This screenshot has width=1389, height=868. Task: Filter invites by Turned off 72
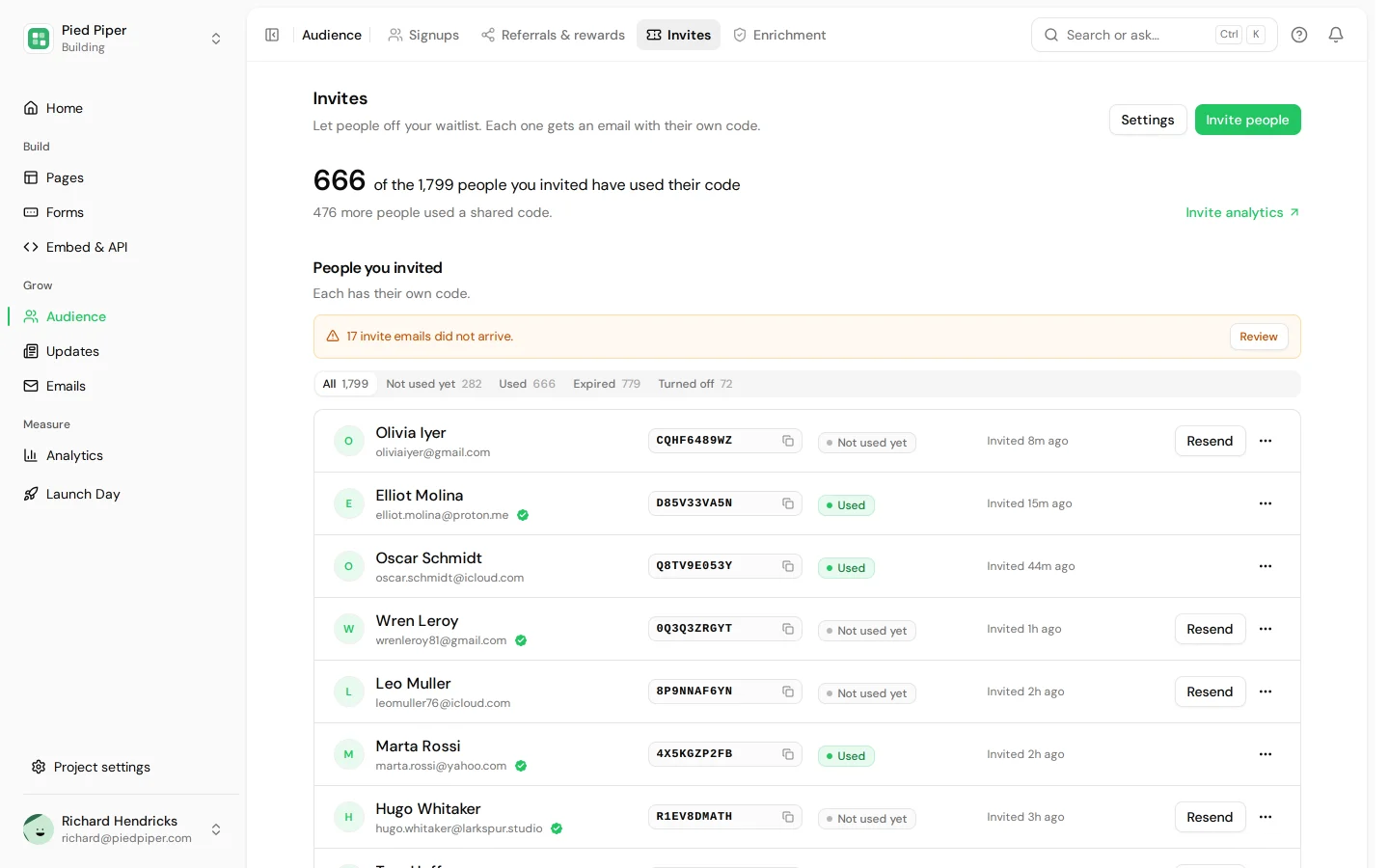pyautogui.click(x=695, y=384)
